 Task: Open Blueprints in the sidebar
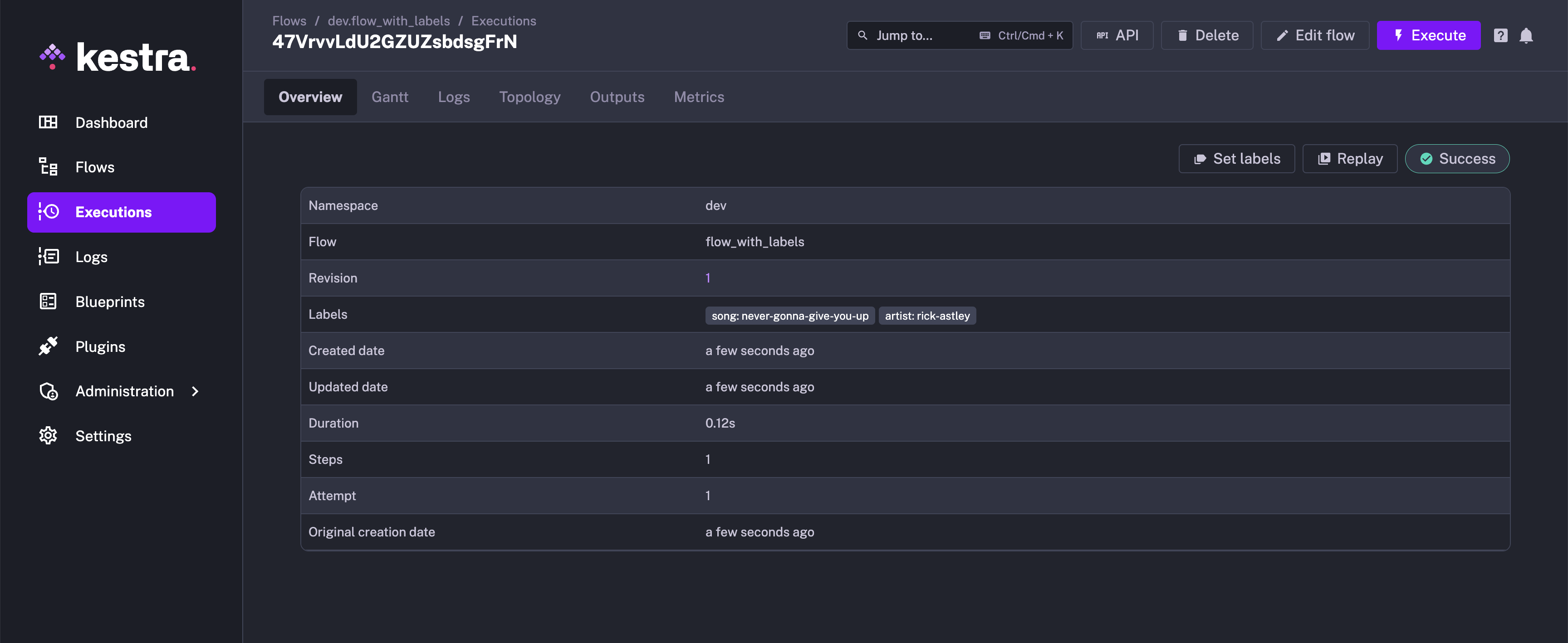[x=109, y=302]
